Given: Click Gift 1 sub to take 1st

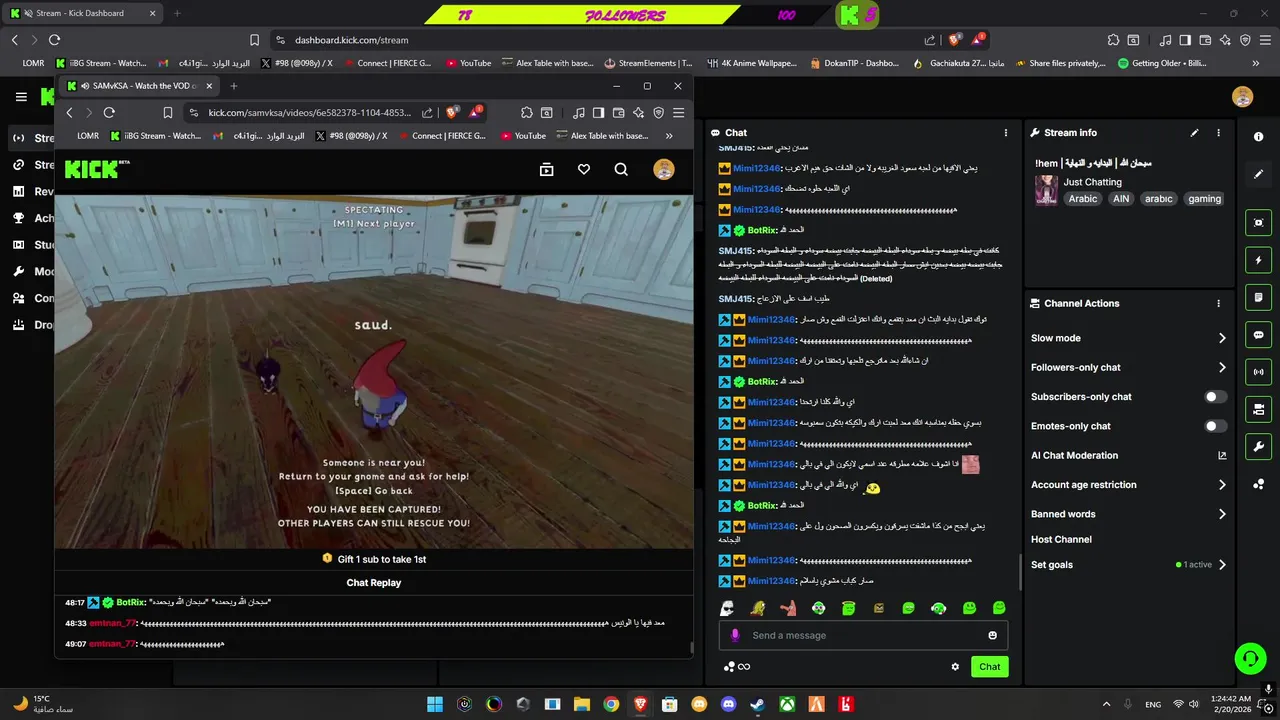Looking at the screenshot, I should point(373,559).
